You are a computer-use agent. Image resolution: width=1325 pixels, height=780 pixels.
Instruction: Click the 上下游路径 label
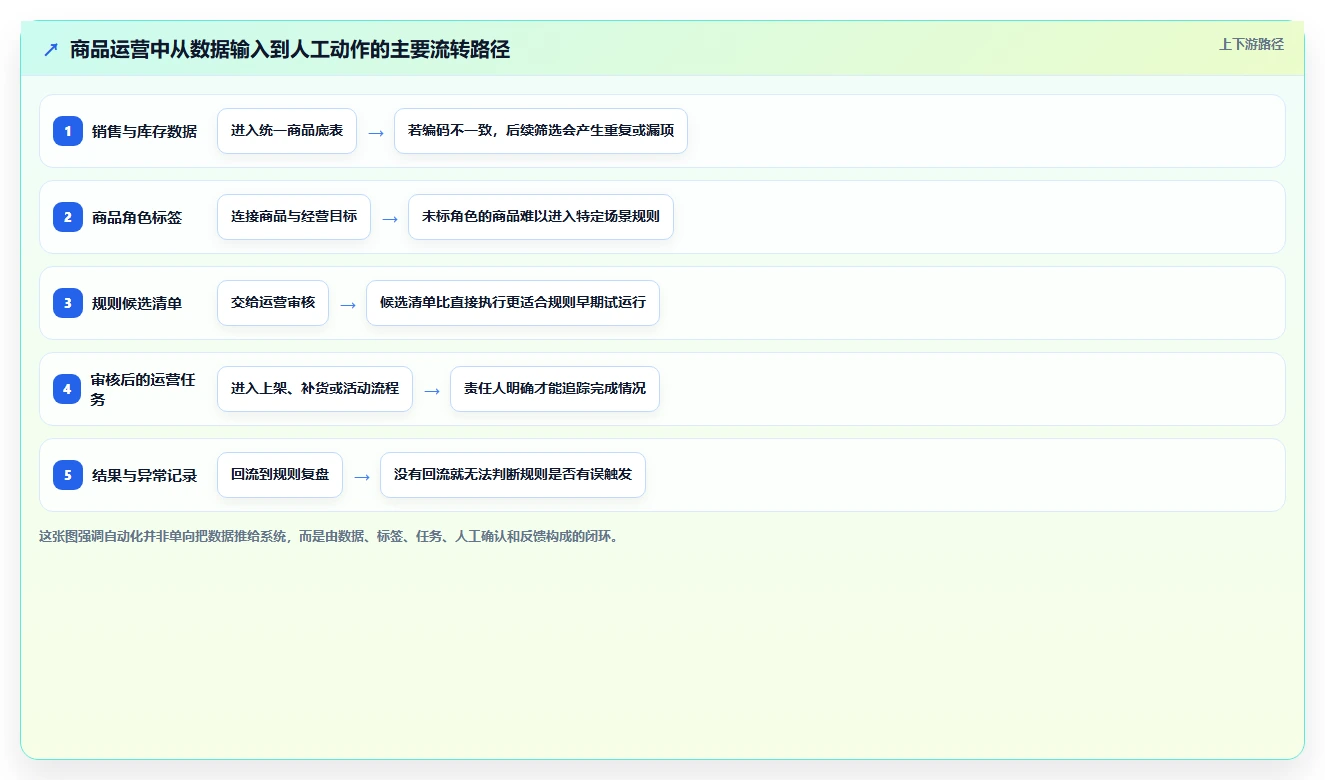point(1251,44)
